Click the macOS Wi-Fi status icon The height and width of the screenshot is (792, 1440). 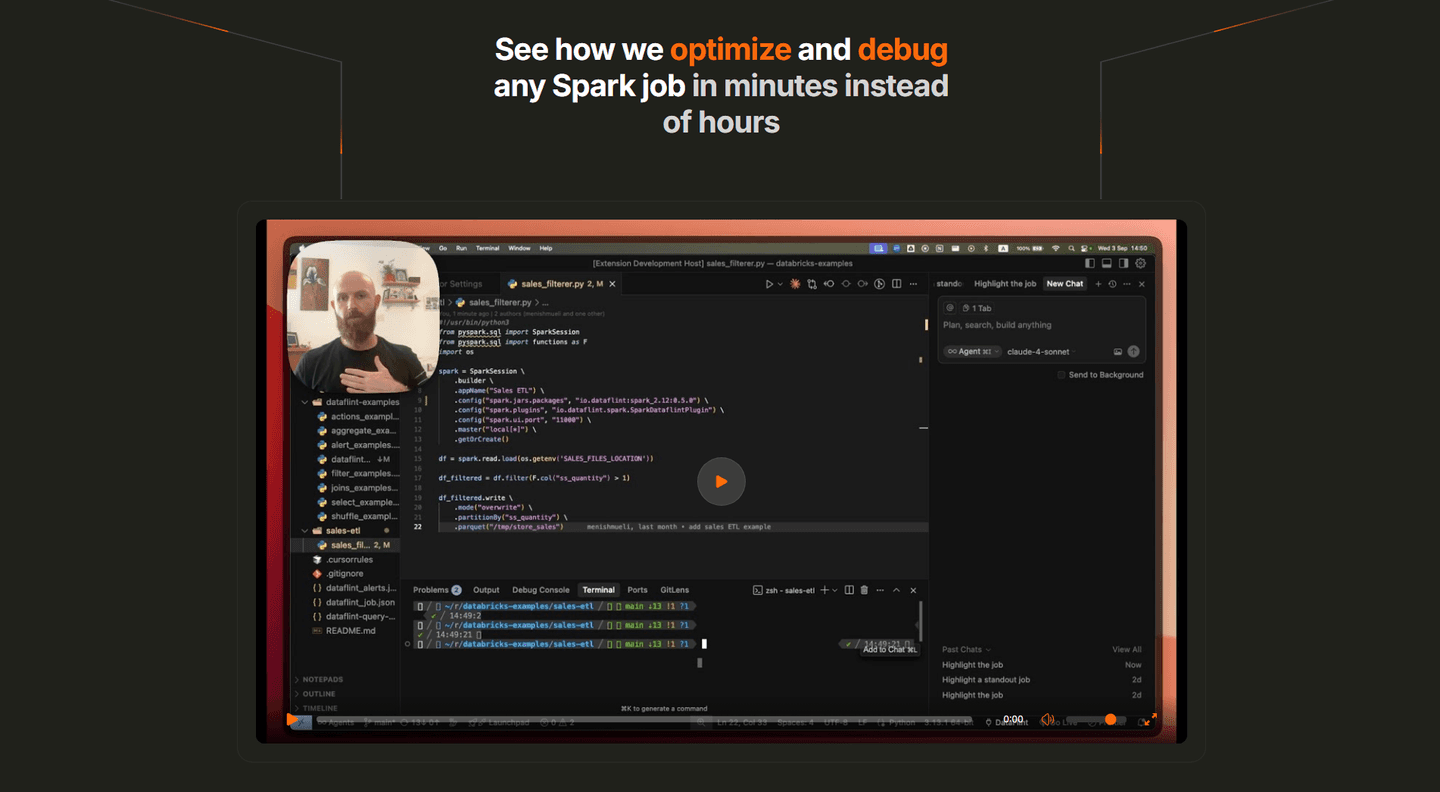click(x=1055, y=248)
